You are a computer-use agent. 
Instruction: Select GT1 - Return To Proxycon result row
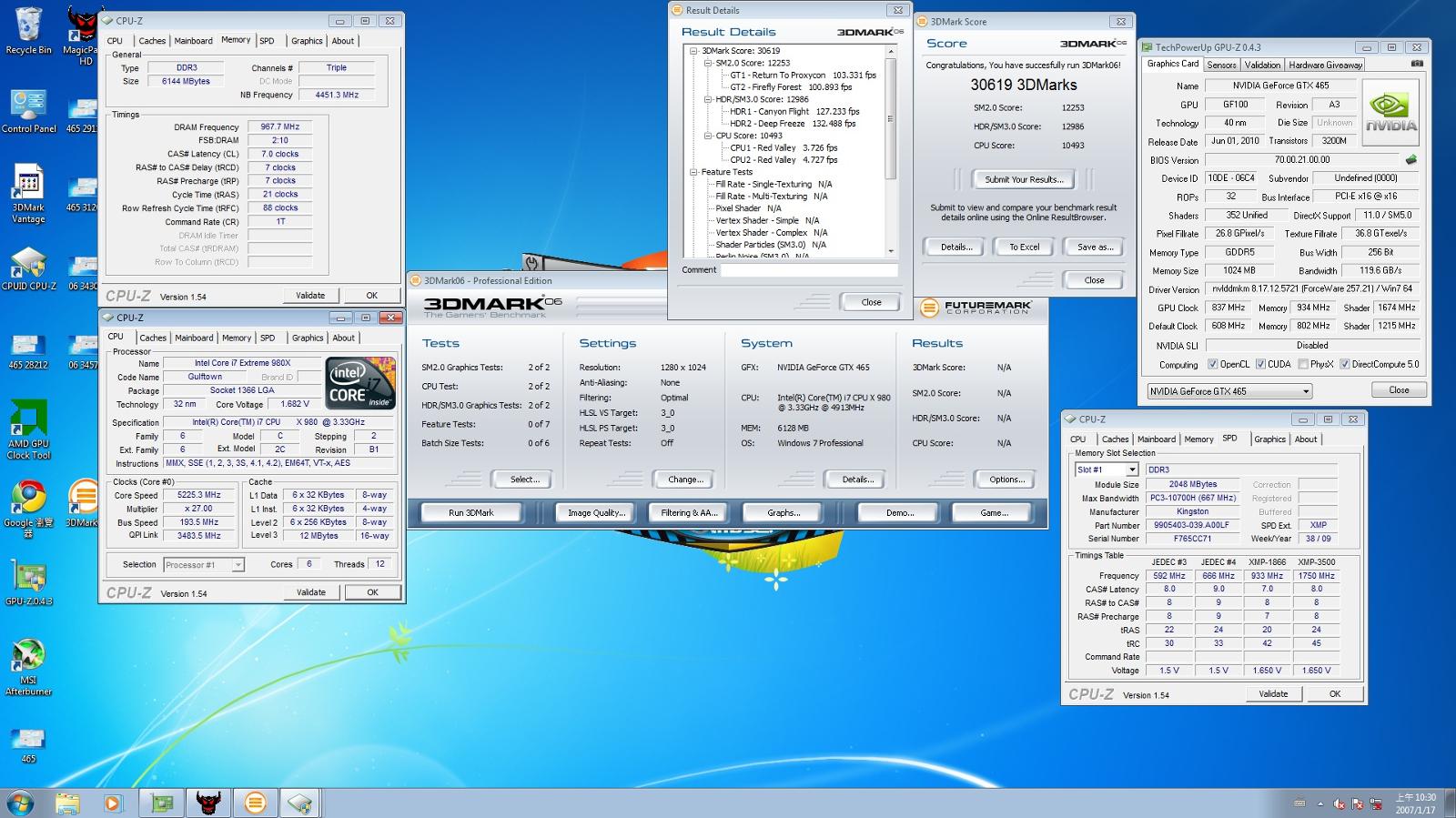tap(804, 76)
